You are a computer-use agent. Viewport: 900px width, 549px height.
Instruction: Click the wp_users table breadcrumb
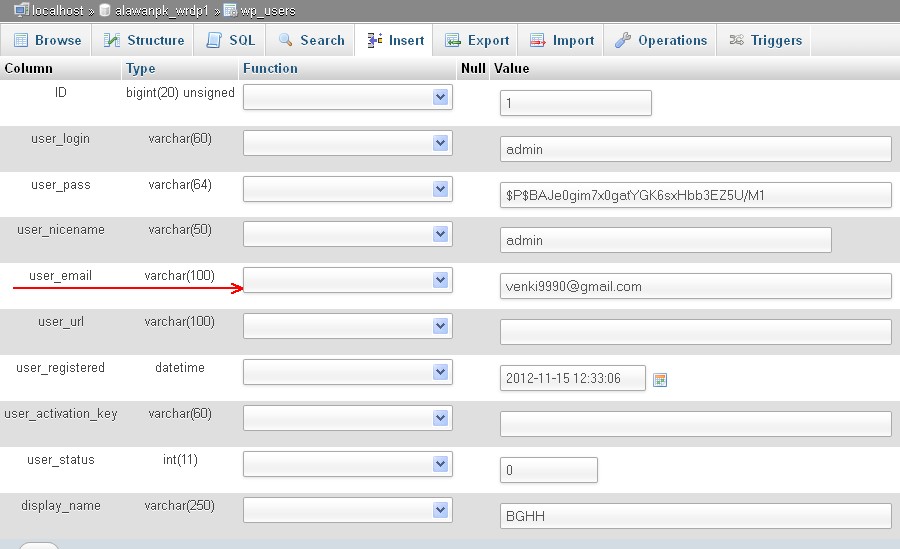pos(267,10)
